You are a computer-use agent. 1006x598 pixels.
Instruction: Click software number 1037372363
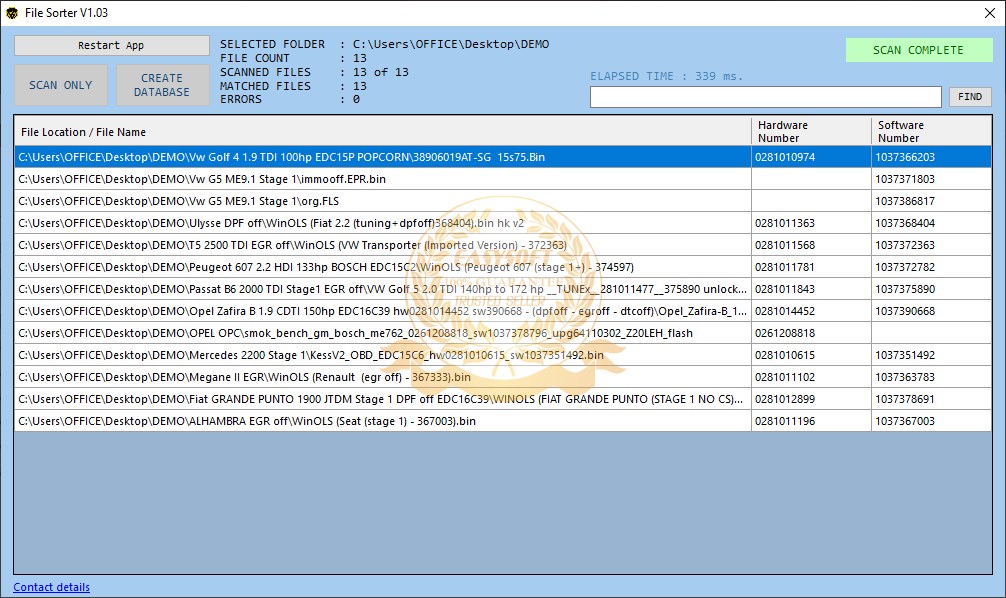[x=905, y=245]
